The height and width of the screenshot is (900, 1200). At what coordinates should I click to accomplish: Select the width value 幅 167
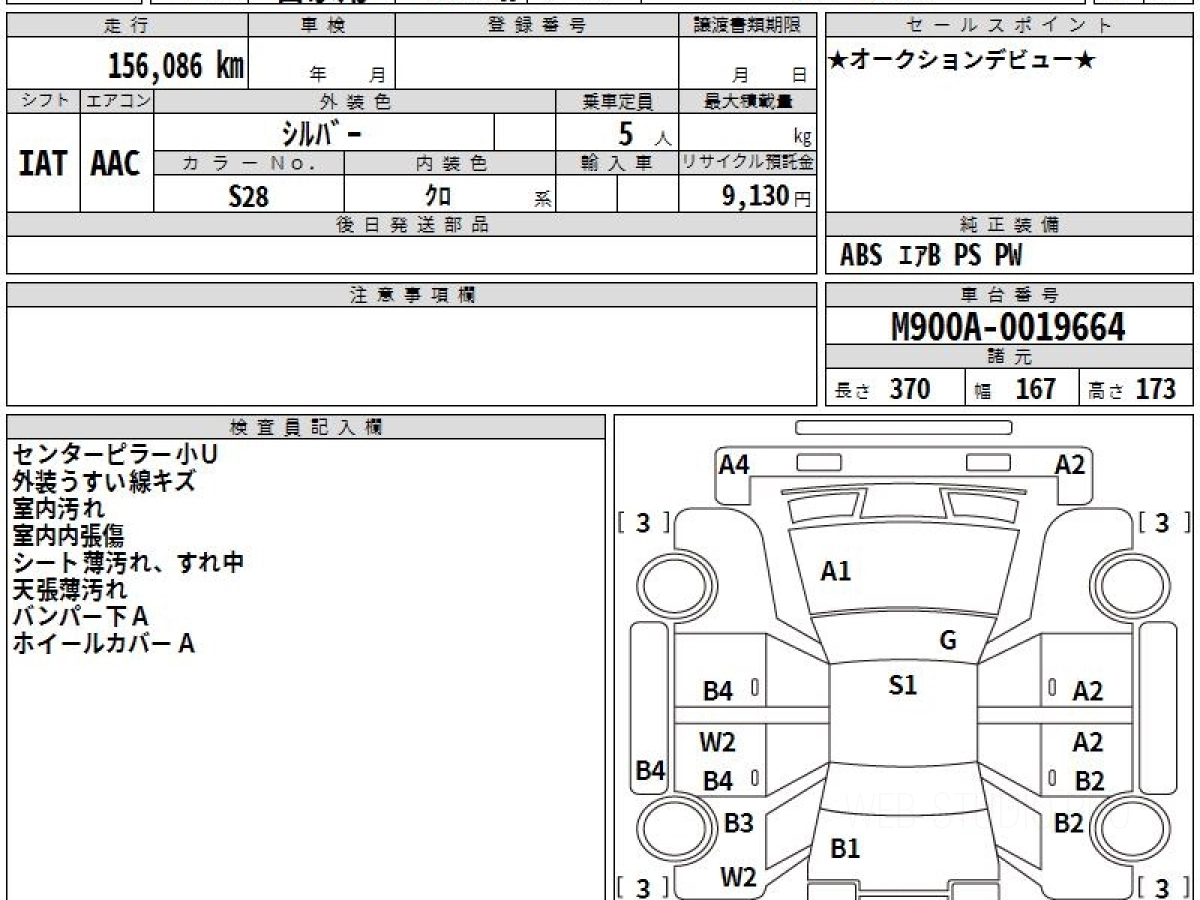click(x=1015, y=389)
